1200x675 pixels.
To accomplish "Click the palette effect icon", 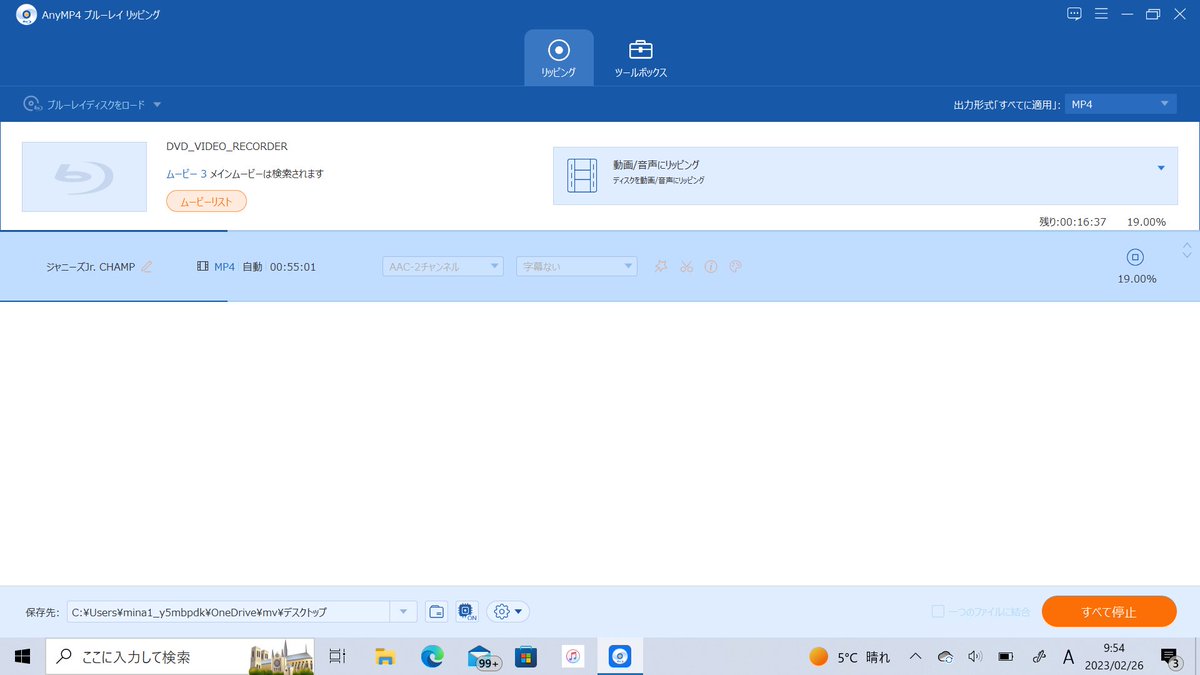I will coord(735,267).
